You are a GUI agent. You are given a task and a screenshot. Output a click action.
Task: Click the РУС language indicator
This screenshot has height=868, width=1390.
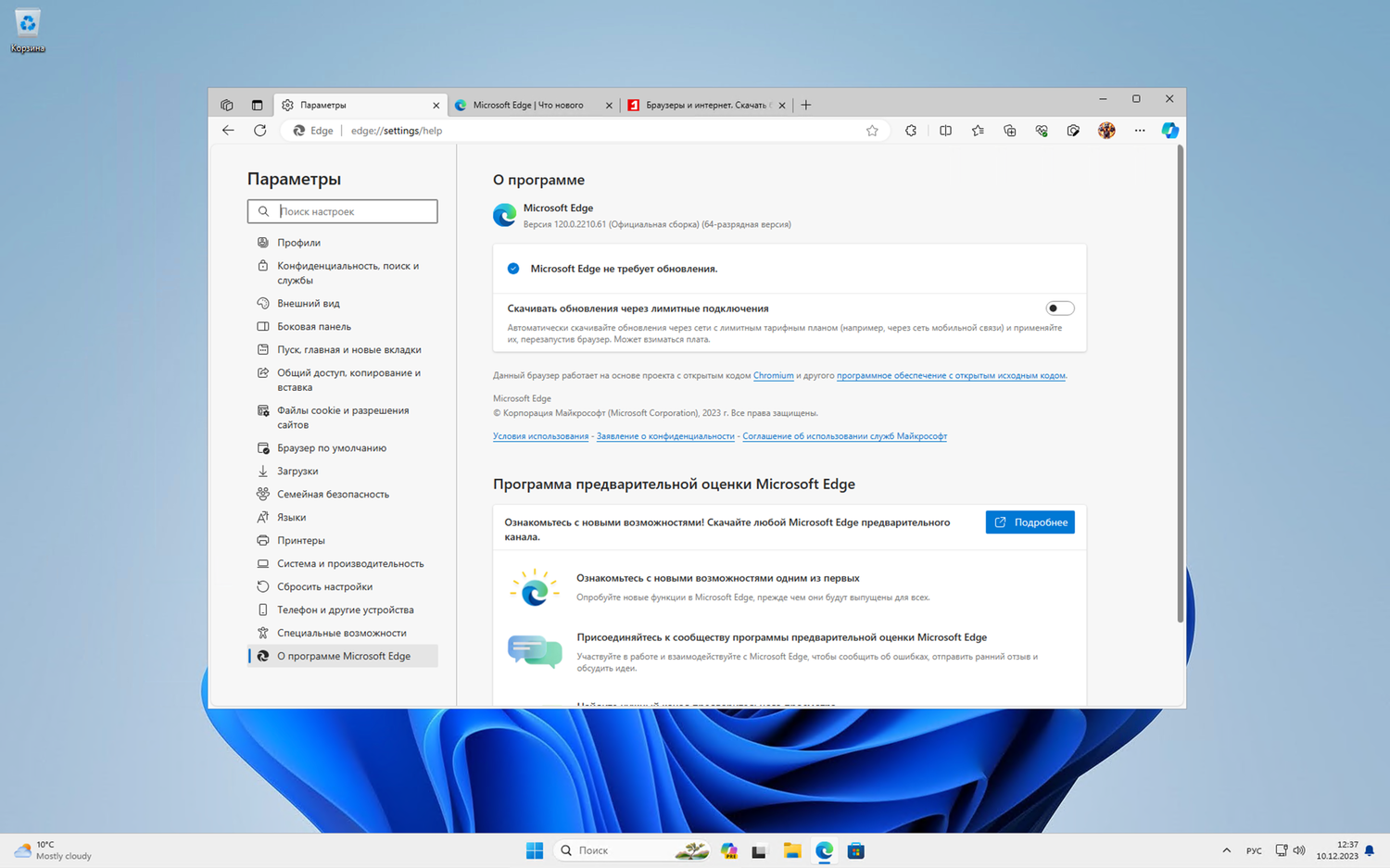tap(1254, 850)
